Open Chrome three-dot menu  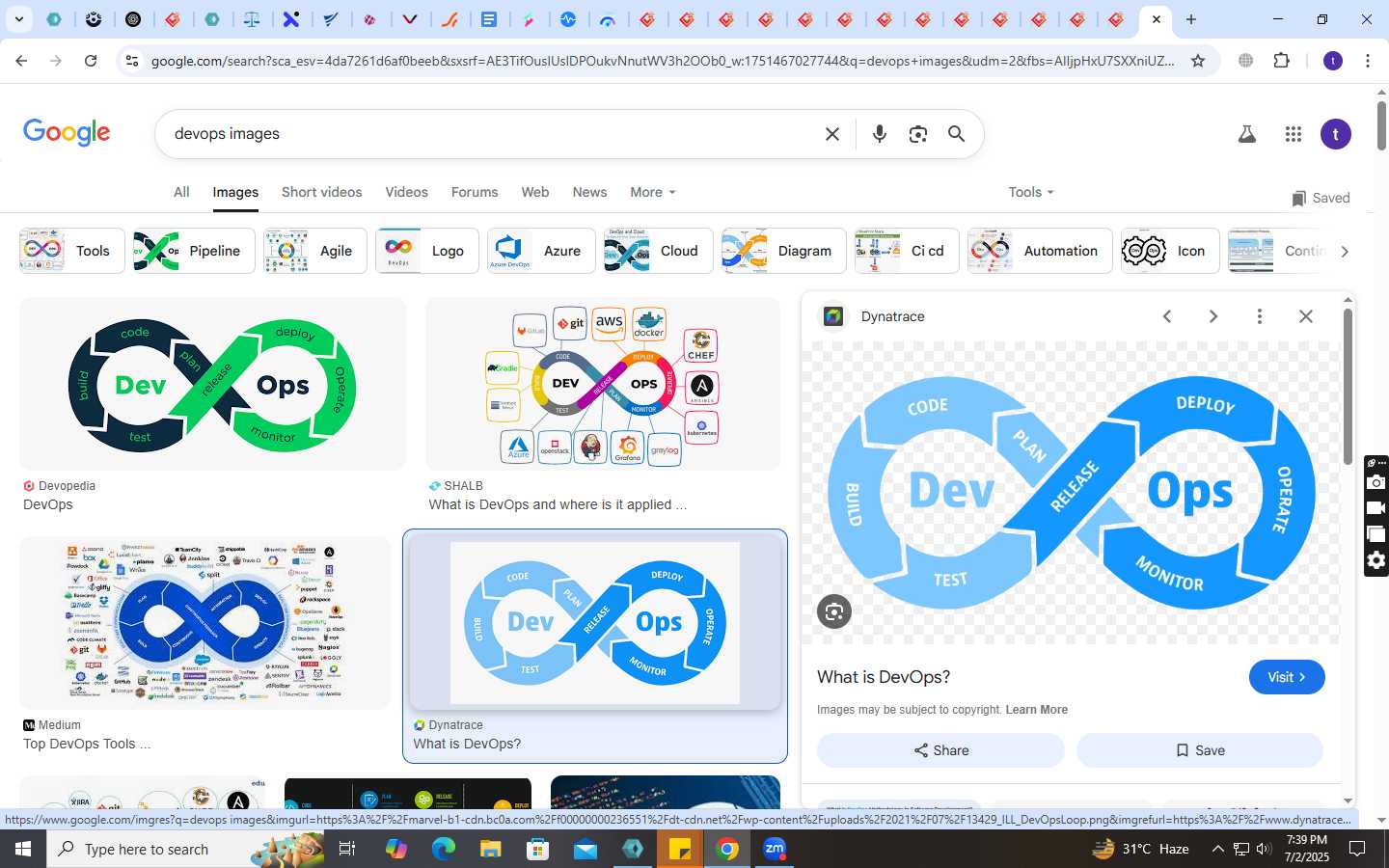pyautogui.click(x=1368, y=61)
